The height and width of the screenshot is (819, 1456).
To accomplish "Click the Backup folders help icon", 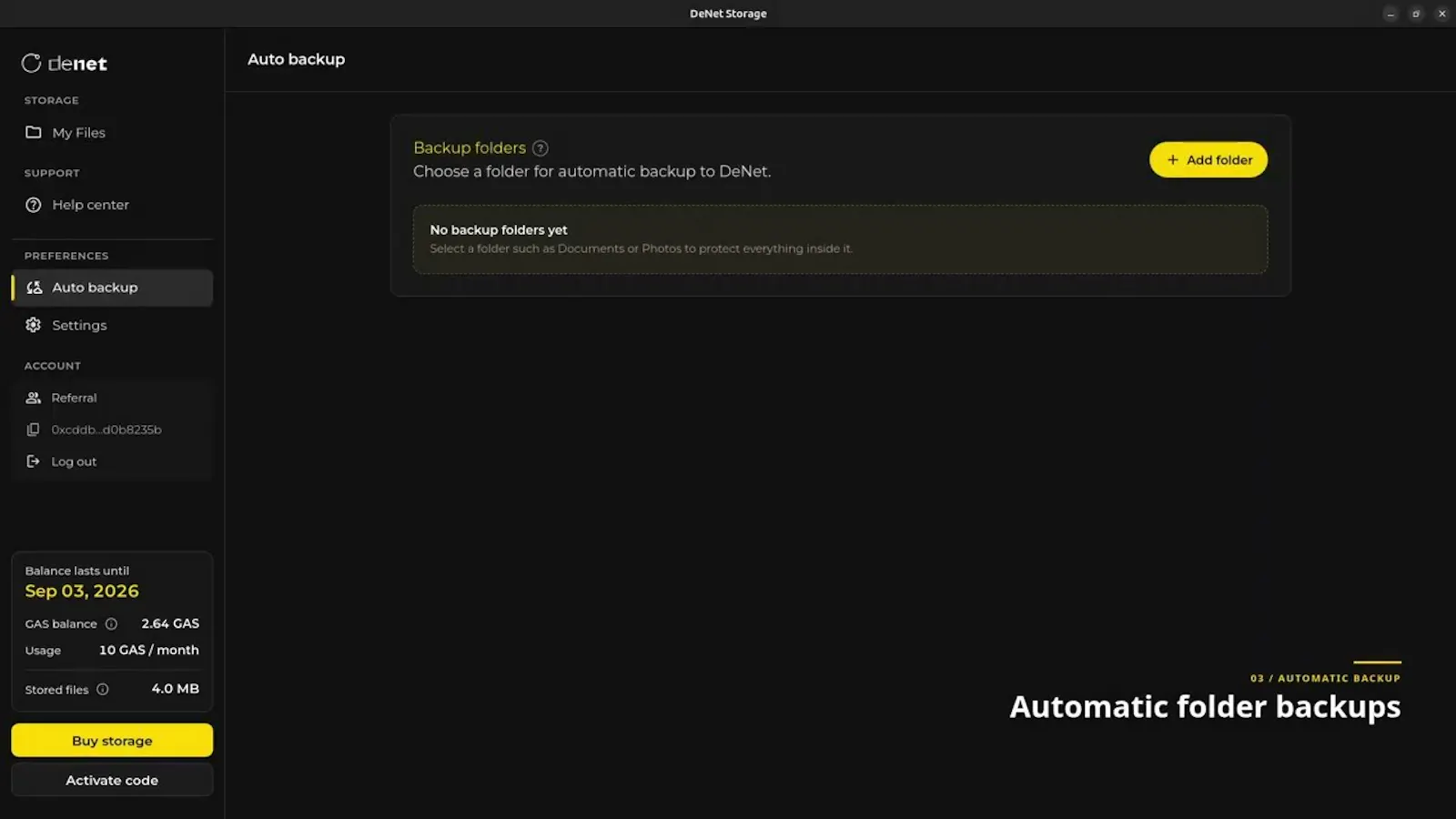I will 541,148.
